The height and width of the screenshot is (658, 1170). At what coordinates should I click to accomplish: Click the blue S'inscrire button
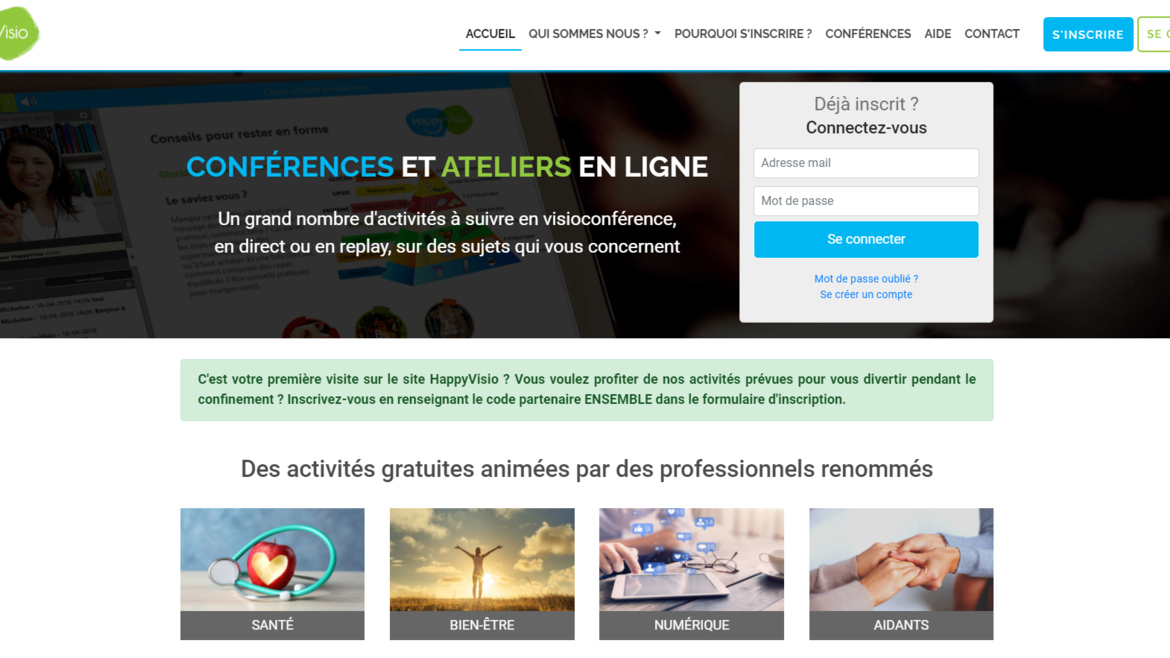pos(1088,34)
